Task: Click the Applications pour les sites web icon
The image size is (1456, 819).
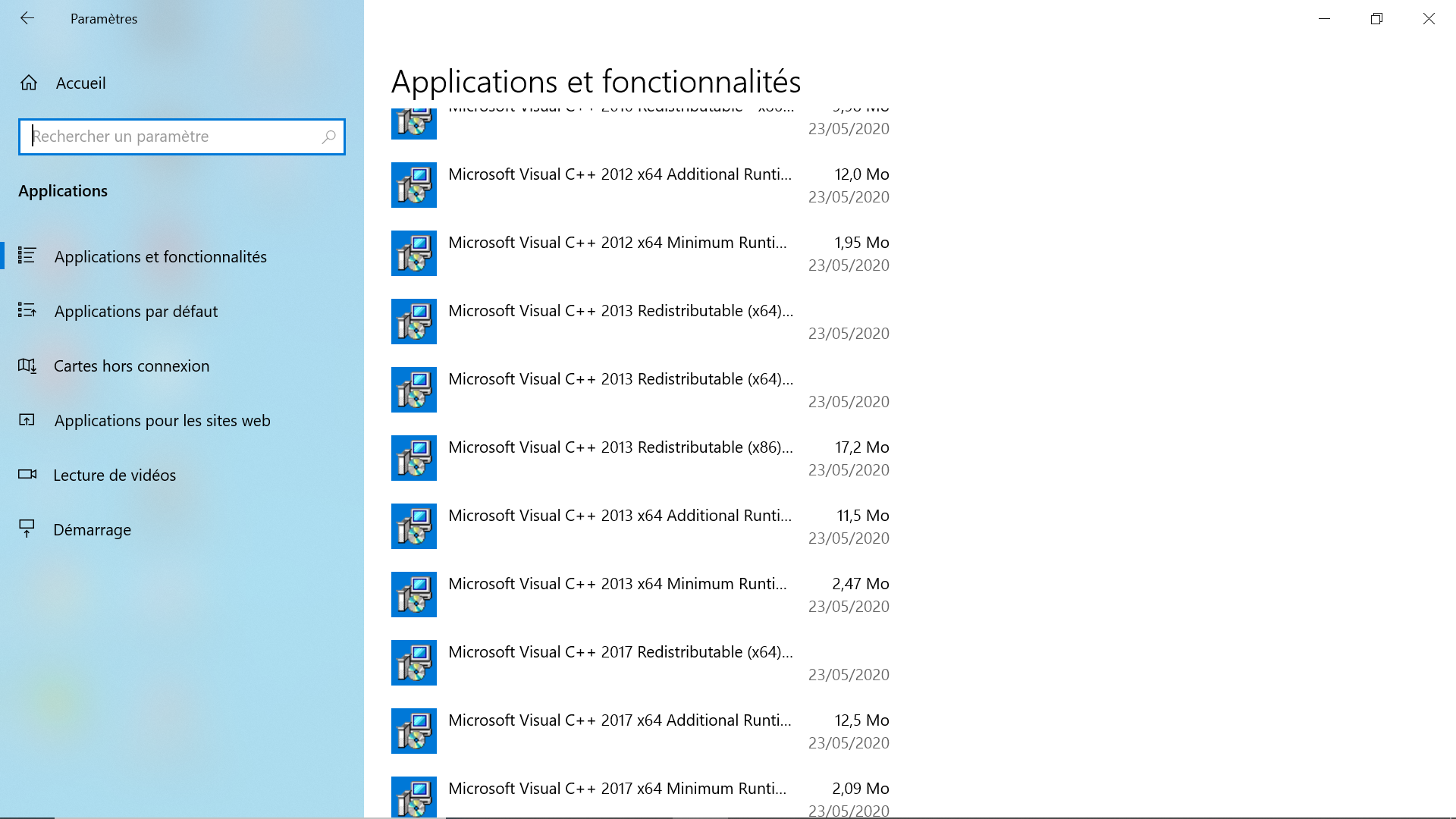Action: pos(27,420)
